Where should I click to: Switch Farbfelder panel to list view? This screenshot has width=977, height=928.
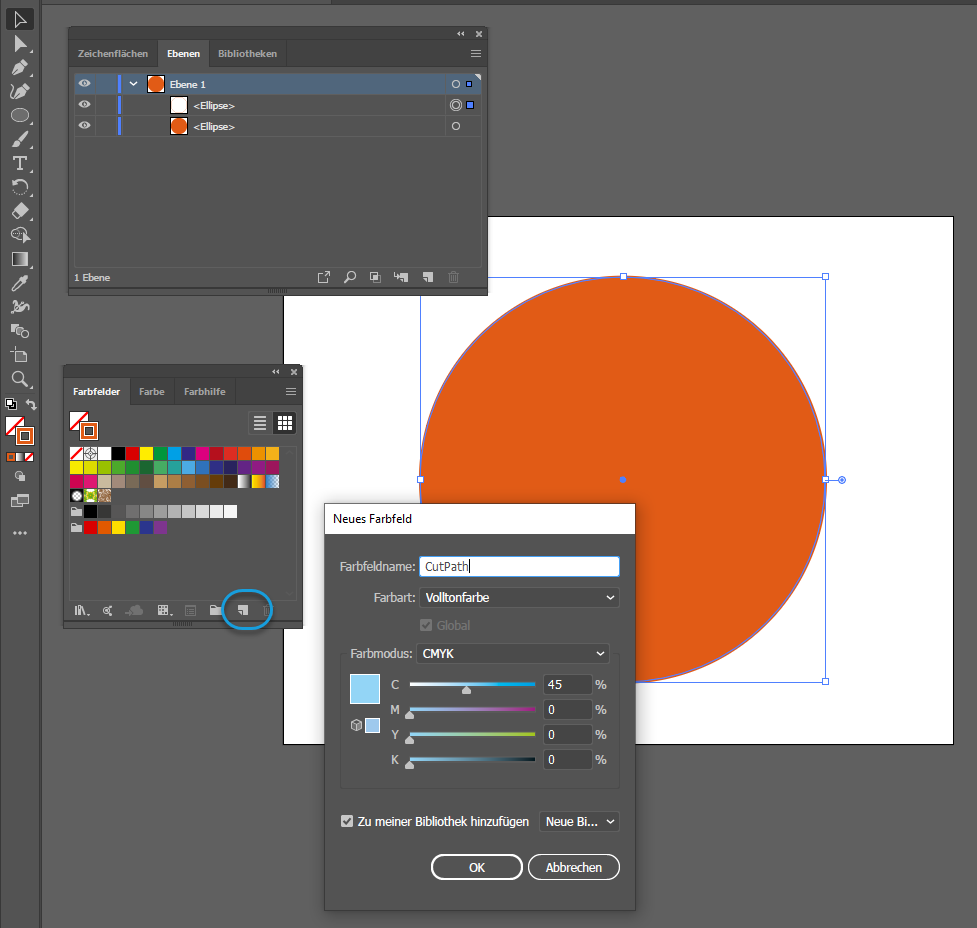tap(260, 423)
